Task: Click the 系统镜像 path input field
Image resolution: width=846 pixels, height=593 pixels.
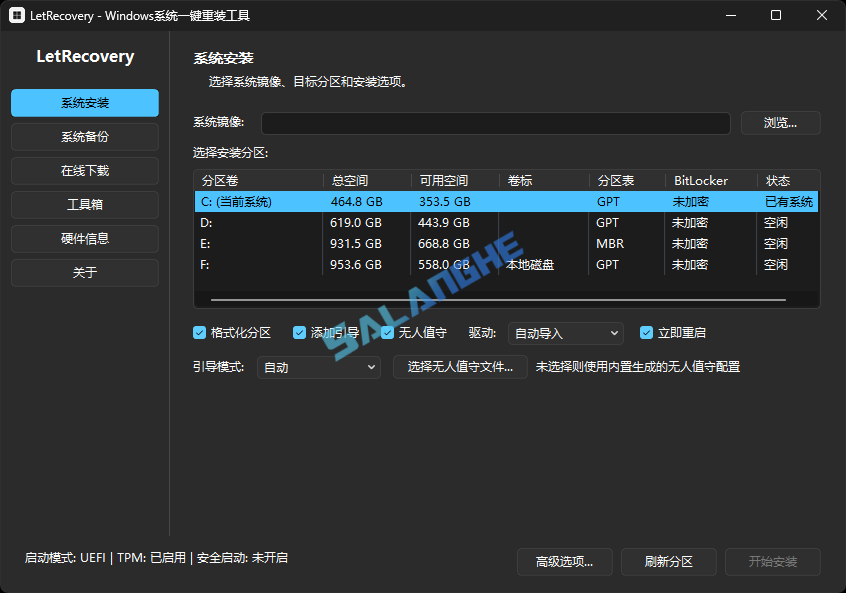Action: coord(496,123)
